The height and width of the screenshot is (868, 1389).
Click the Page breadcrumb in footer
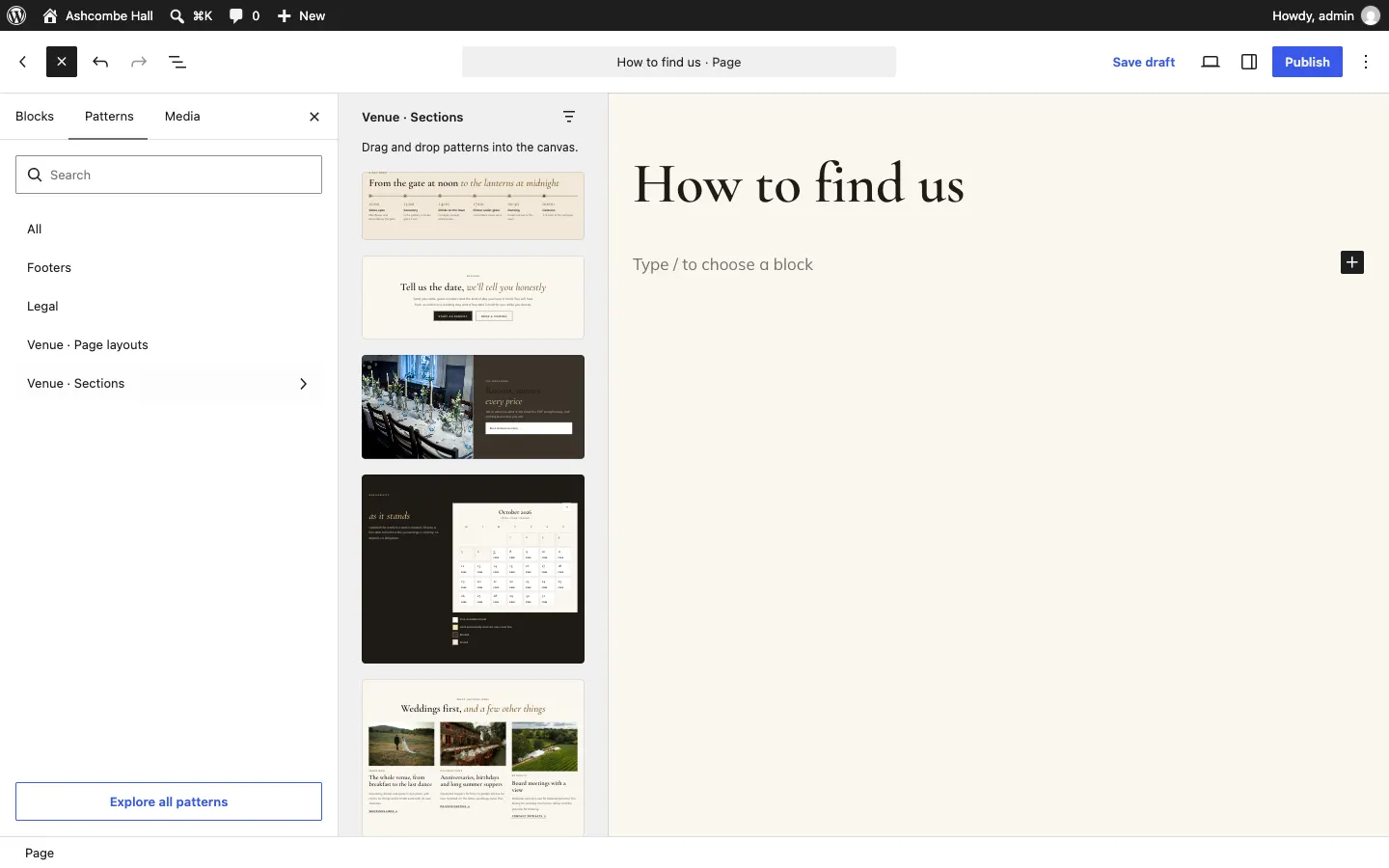(x=40, y=854)
